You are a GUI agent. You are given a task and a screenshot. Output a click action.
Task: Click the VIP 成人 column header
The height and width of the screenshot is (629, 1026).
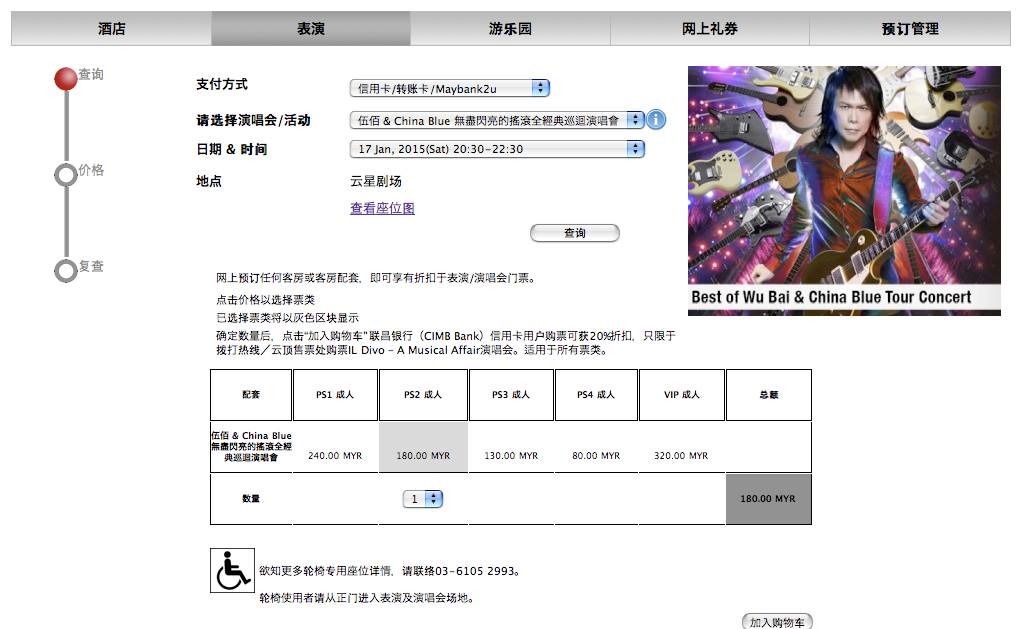pyautogui.click(x=682, y=395)
